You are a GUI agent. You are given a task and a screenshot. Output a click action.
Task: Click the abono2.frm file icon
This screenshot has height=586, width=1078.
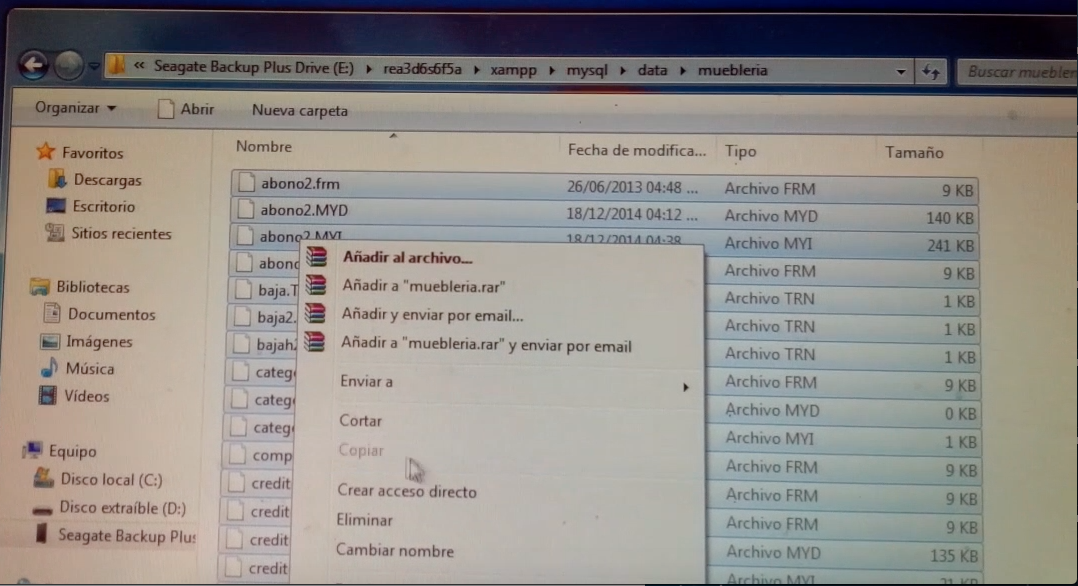243,183
